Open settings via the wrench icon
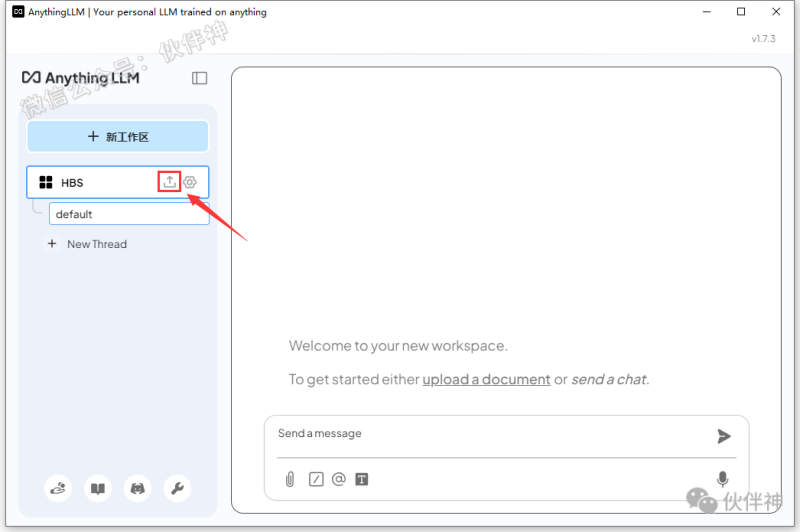The width and height of the screenshot is (800, 532). (177, 489)
